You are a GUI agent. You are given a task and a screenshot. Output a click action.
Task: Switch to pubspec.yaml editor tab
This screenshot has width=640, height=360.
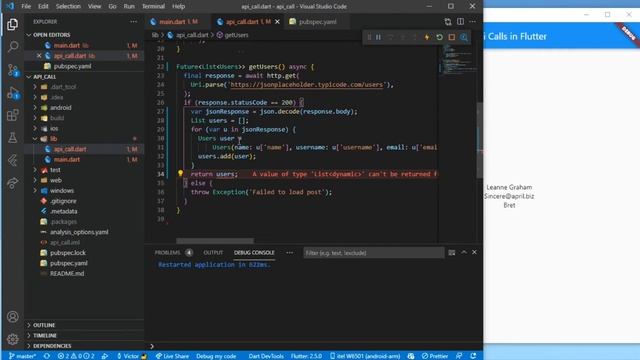pyautogui.click(x=317, y=22)
